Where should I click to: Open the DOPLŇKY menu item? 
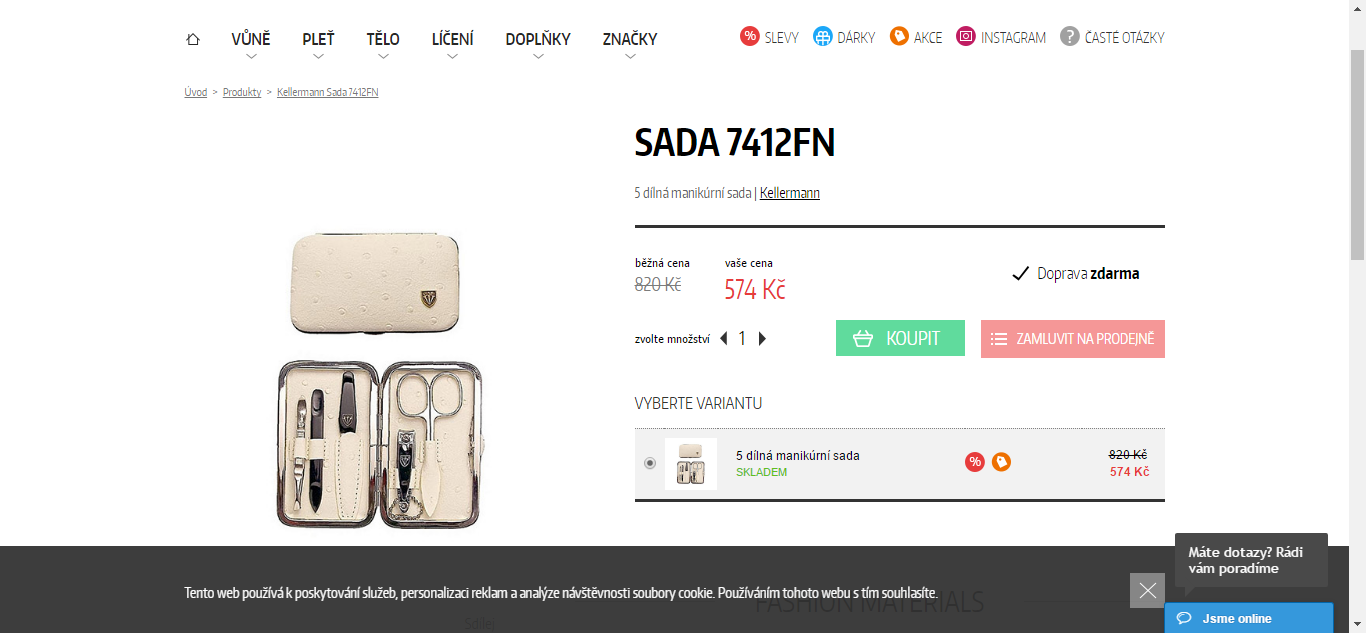[x=538, y=39]
